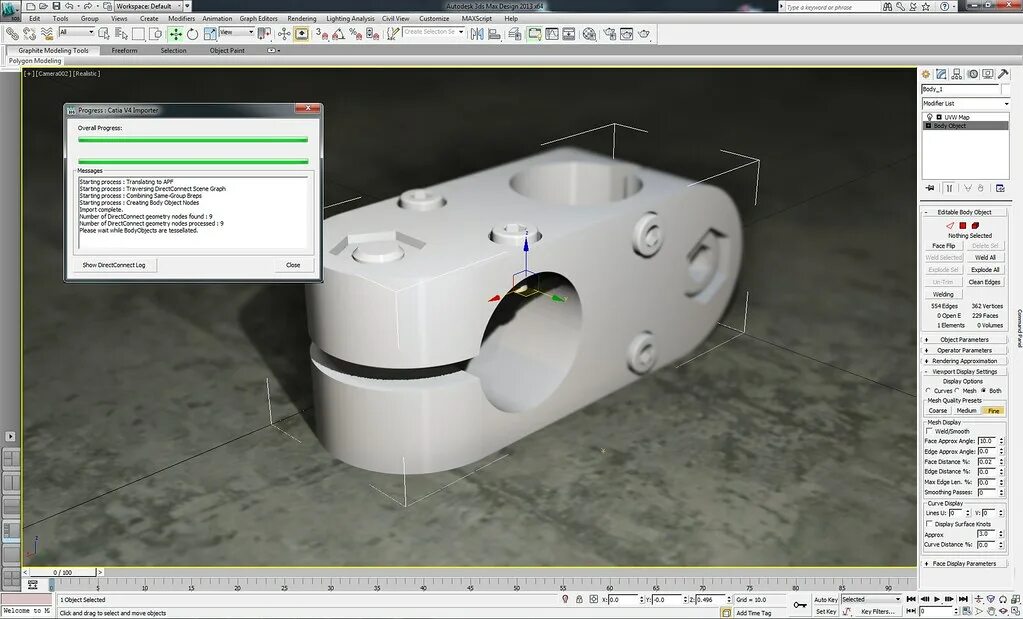The height and width of the screenshot is (619, 1023).
Task: Click the Select and Link chain icon
Action: point(12,33)
